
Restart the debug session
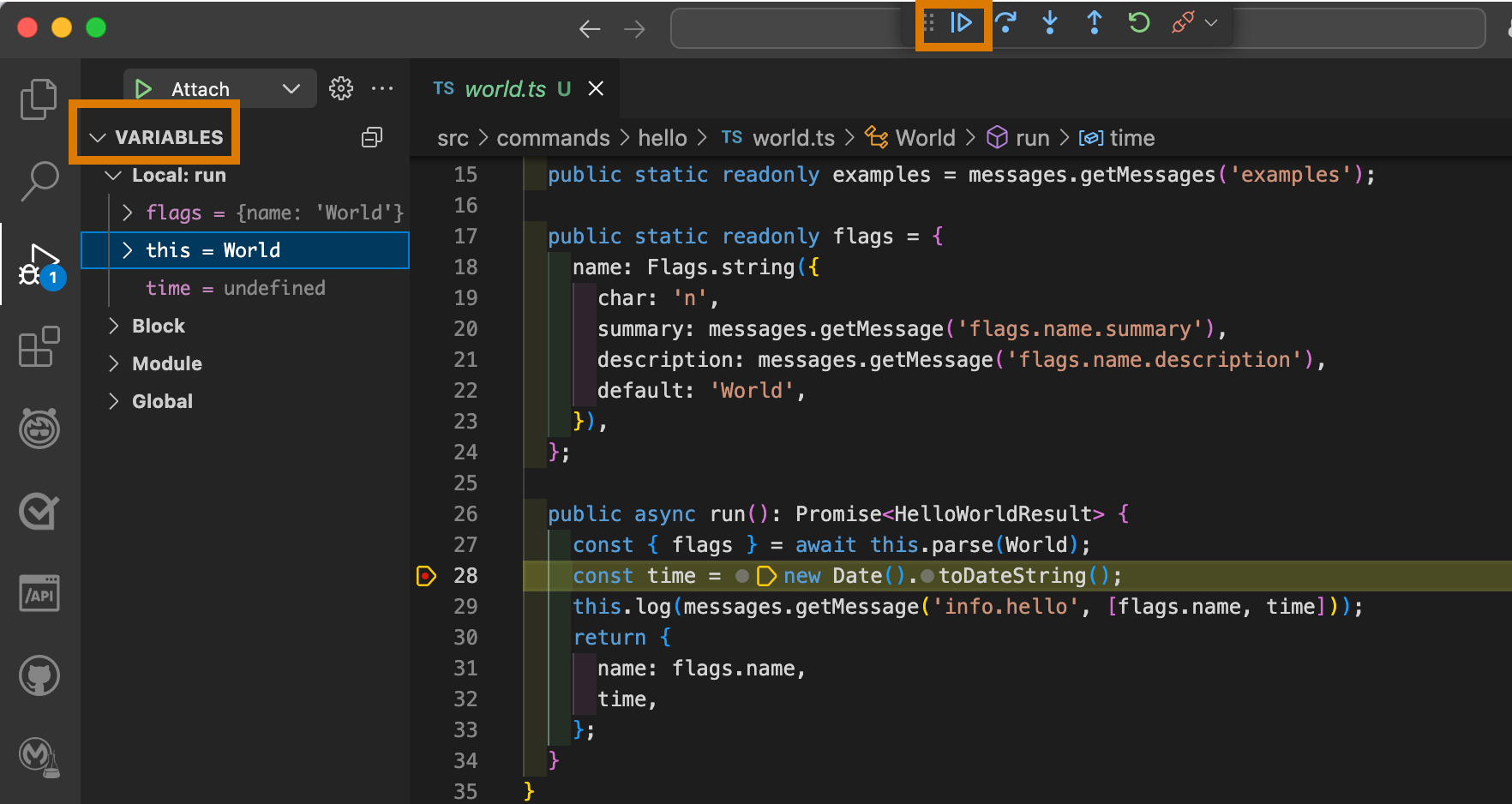(x=1138, y=23)
